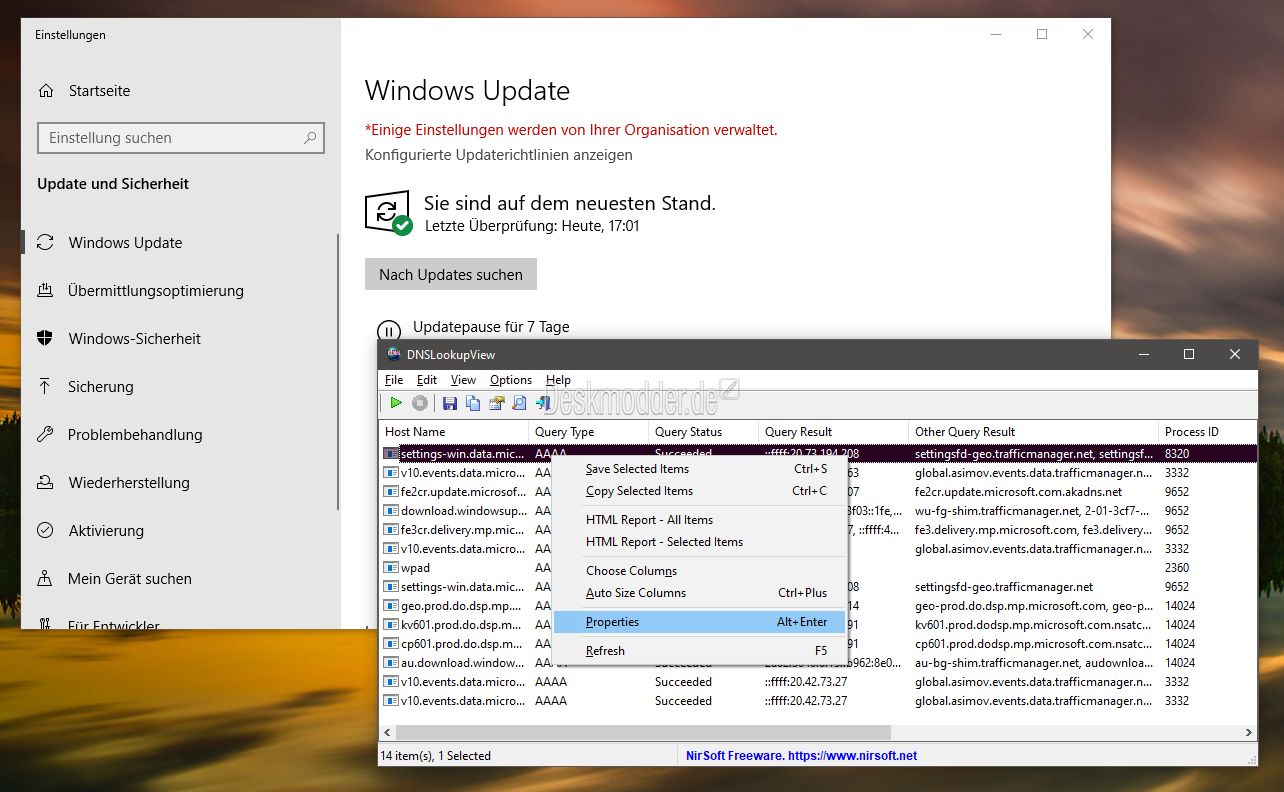Viewport: 1284px width, 792px height.
Task: Click the DNSLookupView title bar app icon
Action: (x=393, y=354)
